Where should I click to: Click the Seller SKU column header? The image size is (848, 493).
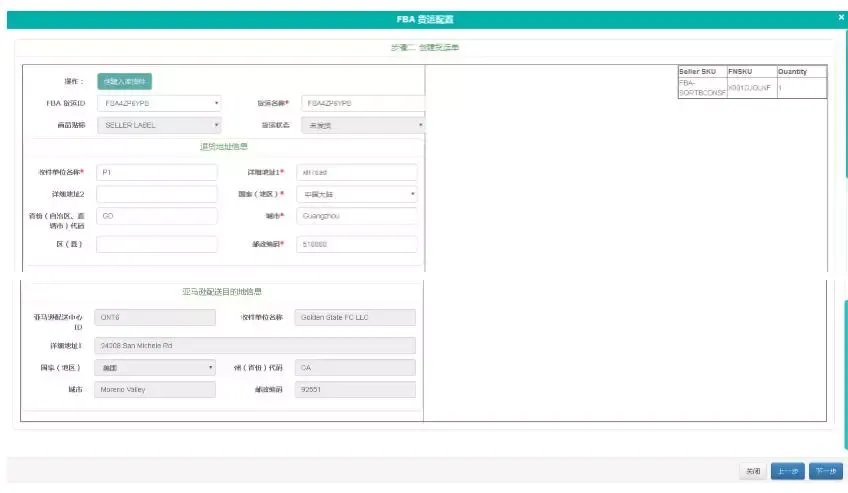703,71
